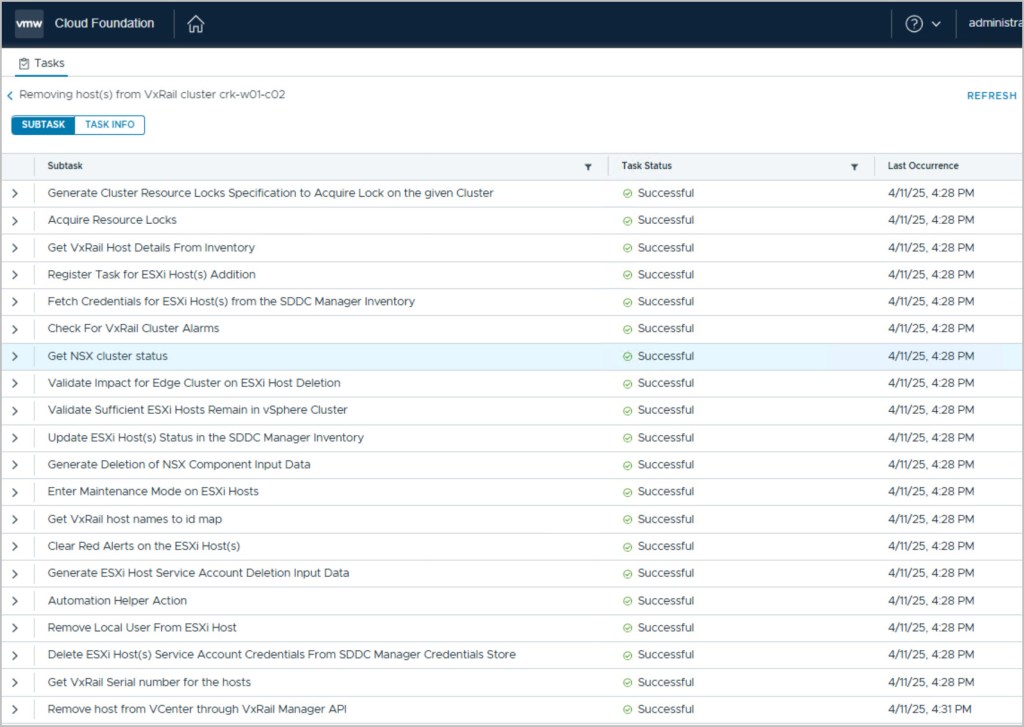Viewport: 1024px width, 727px height.
Task: Select the Automation Helper Action subtask row
Action: click(117, 601)
